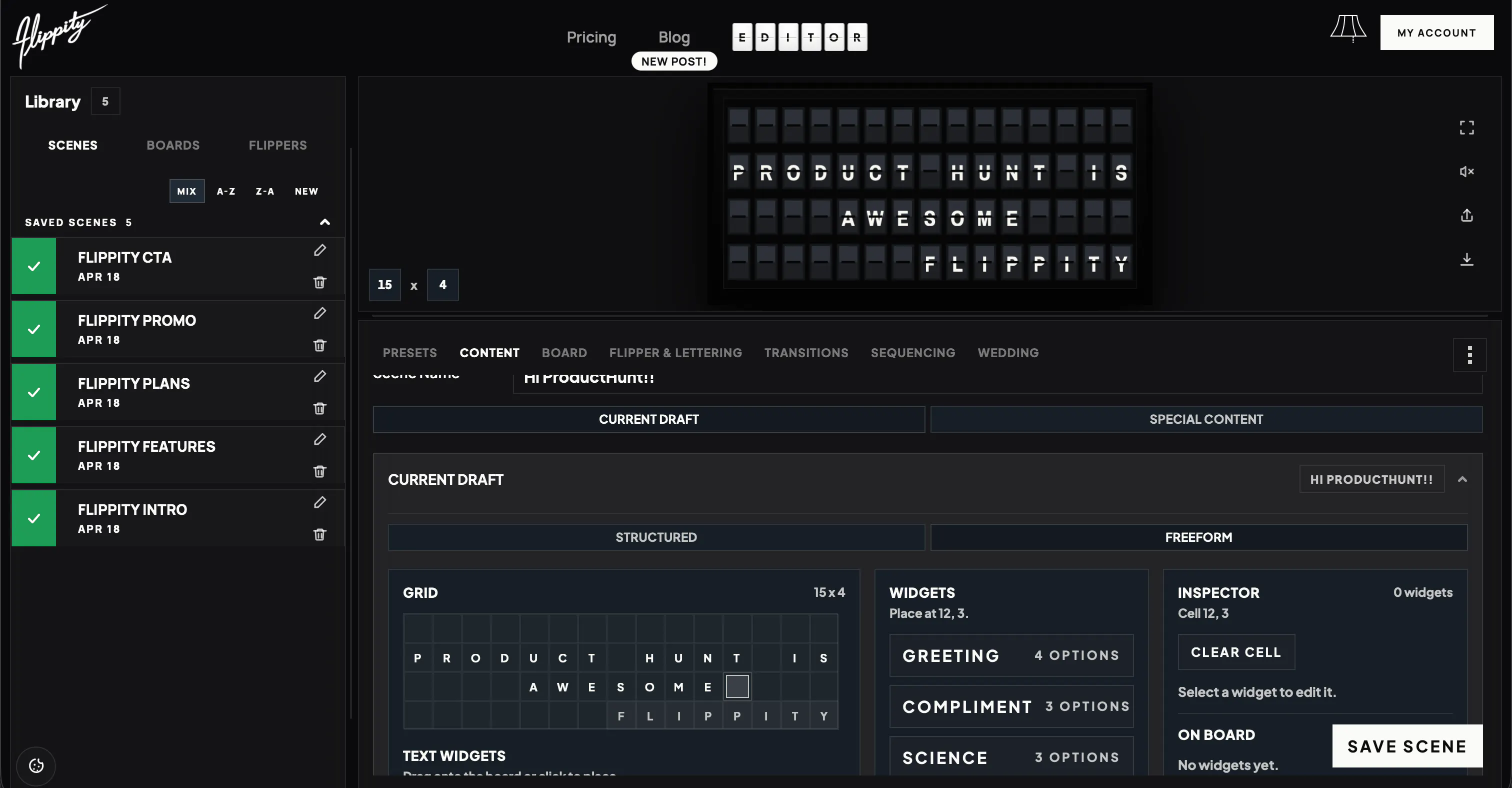
Task: Expand the Compliment widget options
Action: (x=1011, y=706)
